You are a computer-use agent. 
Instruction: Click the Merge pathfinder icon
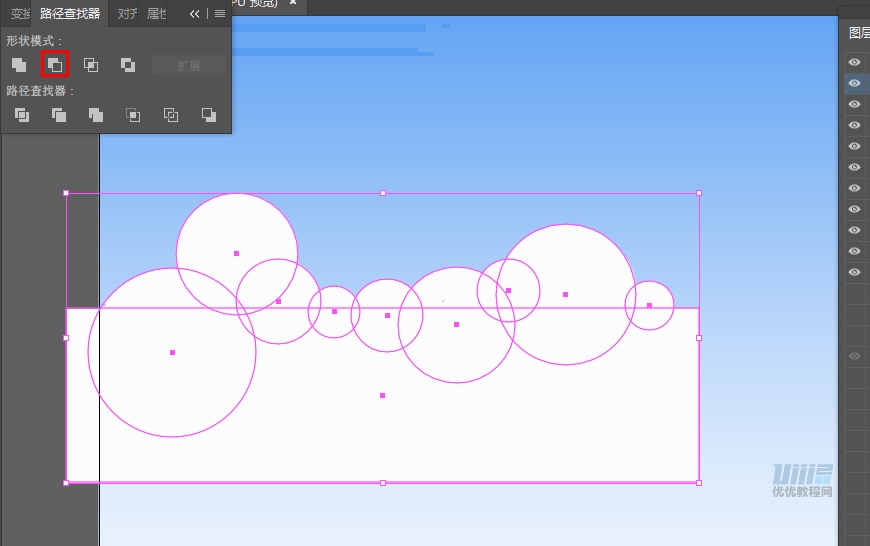click(96, 115)
